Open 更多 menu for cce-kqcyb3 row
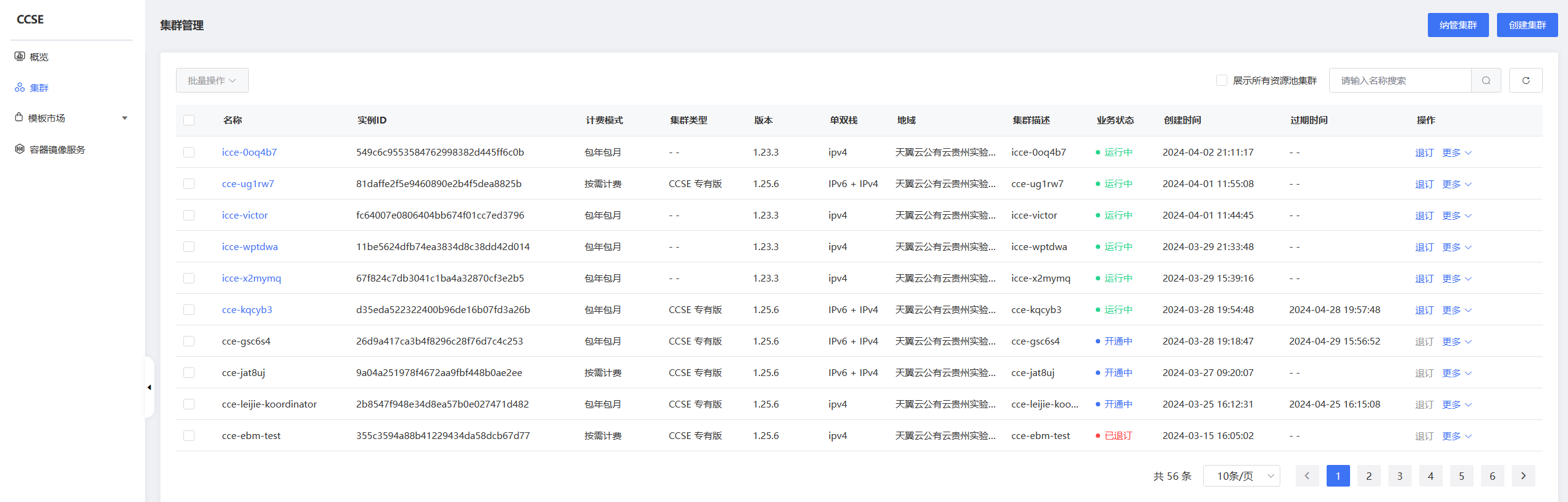Viewport: 1568px width, 502px height. click(x=1457, y=309)
